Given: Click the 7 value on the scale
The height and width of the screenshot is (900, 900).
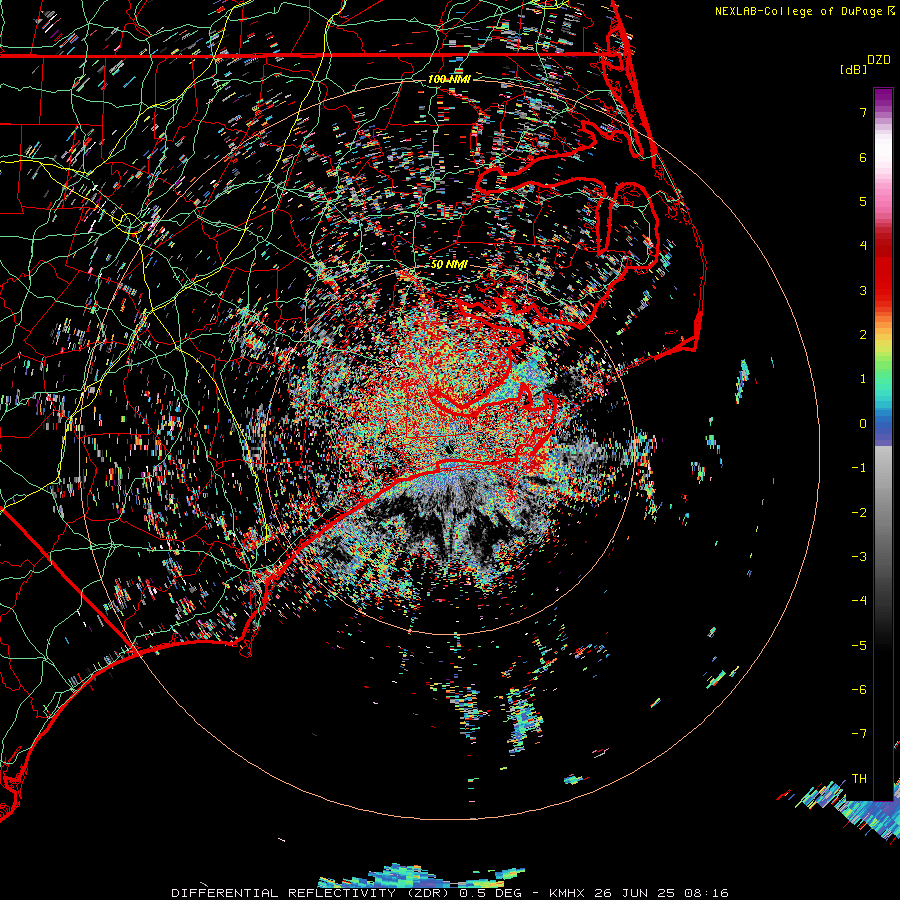Looking at the screenshot, I should click(863, 112).
